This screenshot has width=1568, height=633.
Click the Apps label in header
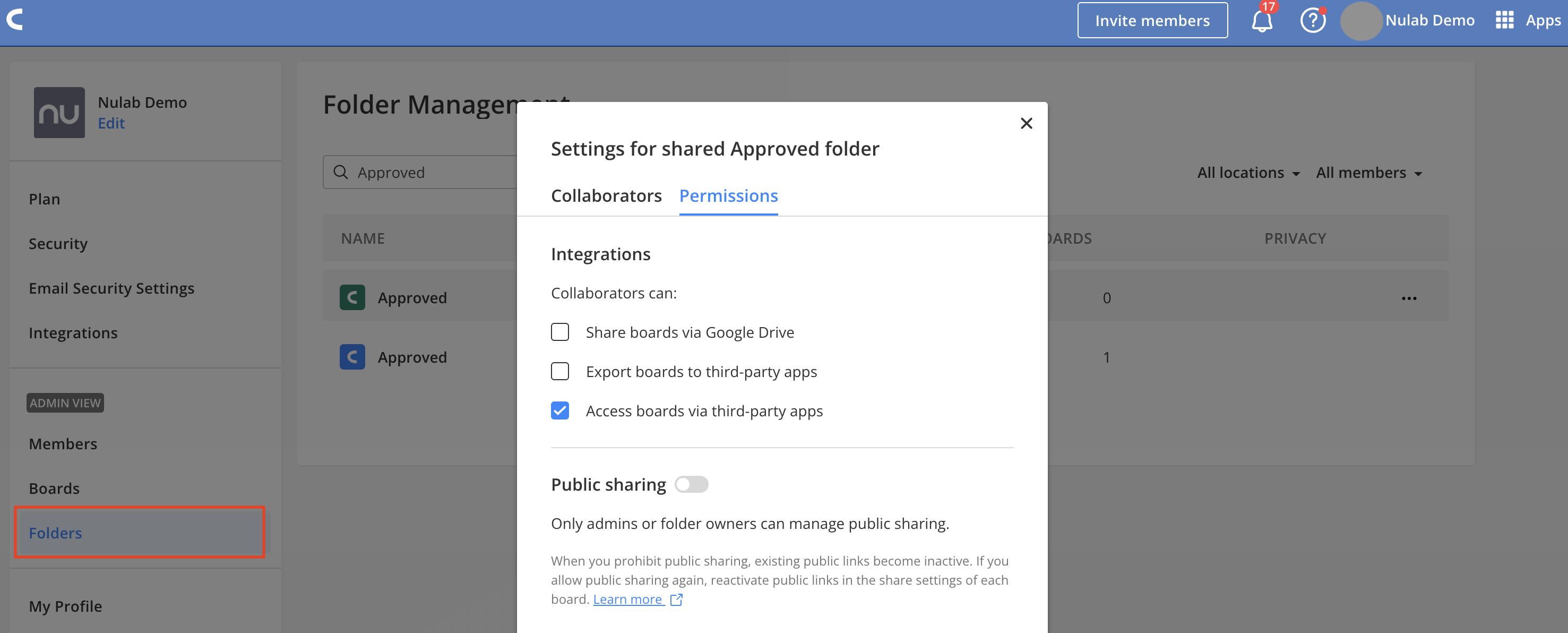tap(1543, 21)
